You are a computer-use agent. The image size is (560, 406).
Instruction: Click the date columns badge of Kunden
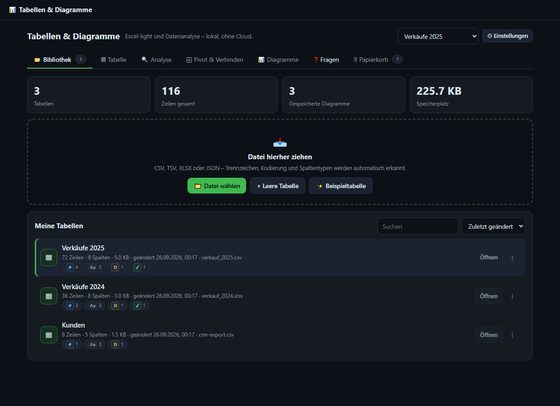pyautogui.click(x=118, y=345)
